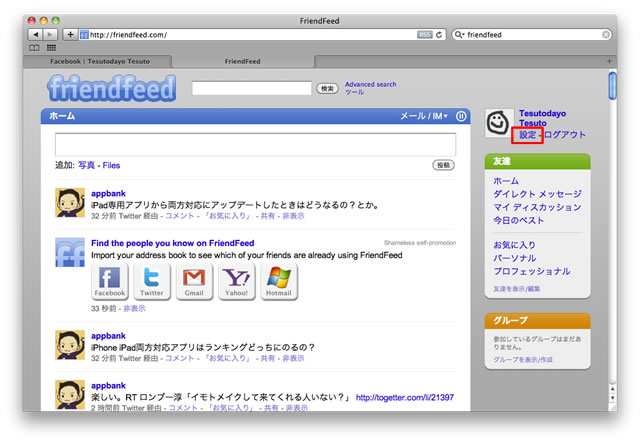Open Advanced search link
The image size is (640, 443).
(x=371, y=84)
